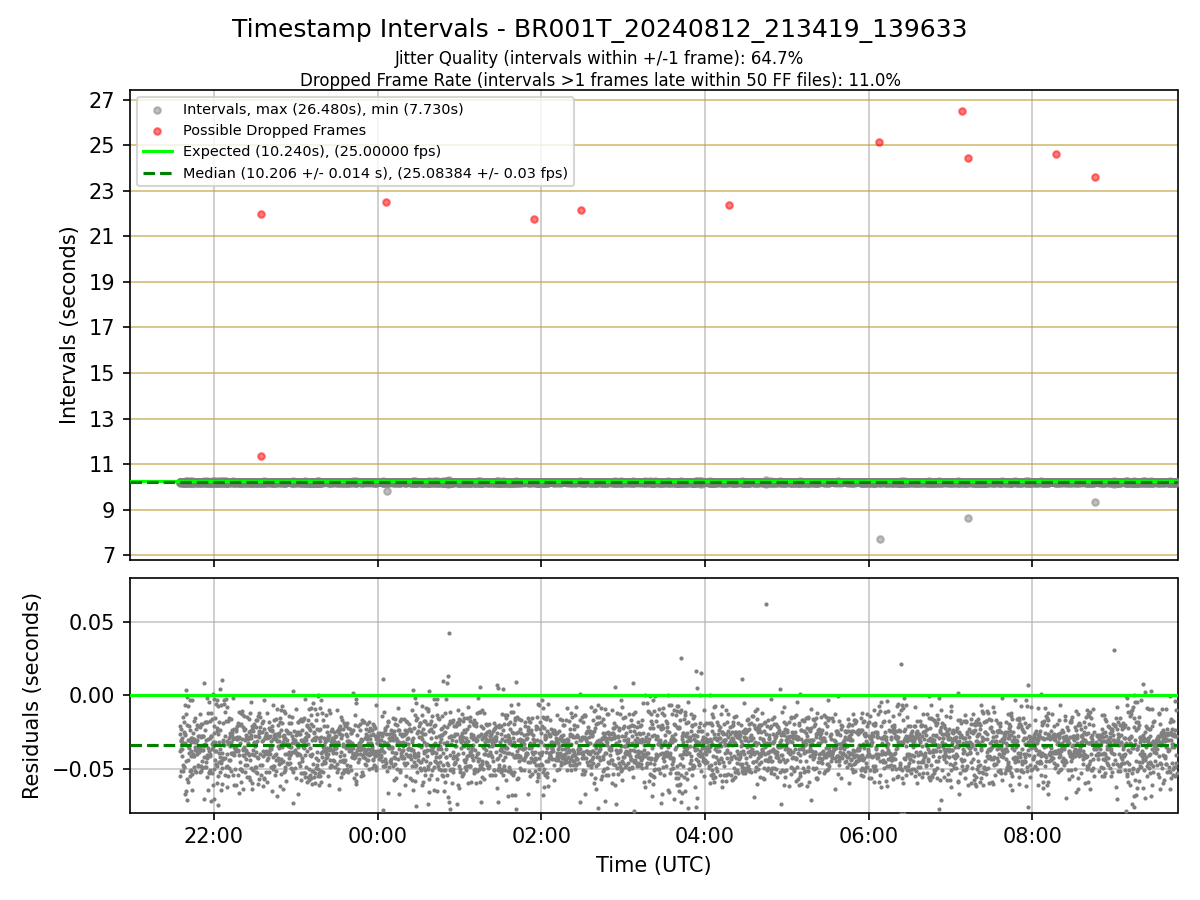Click the plot title "Timestamp Intervals - BR001T_20240812_213419_139633"

599,29
